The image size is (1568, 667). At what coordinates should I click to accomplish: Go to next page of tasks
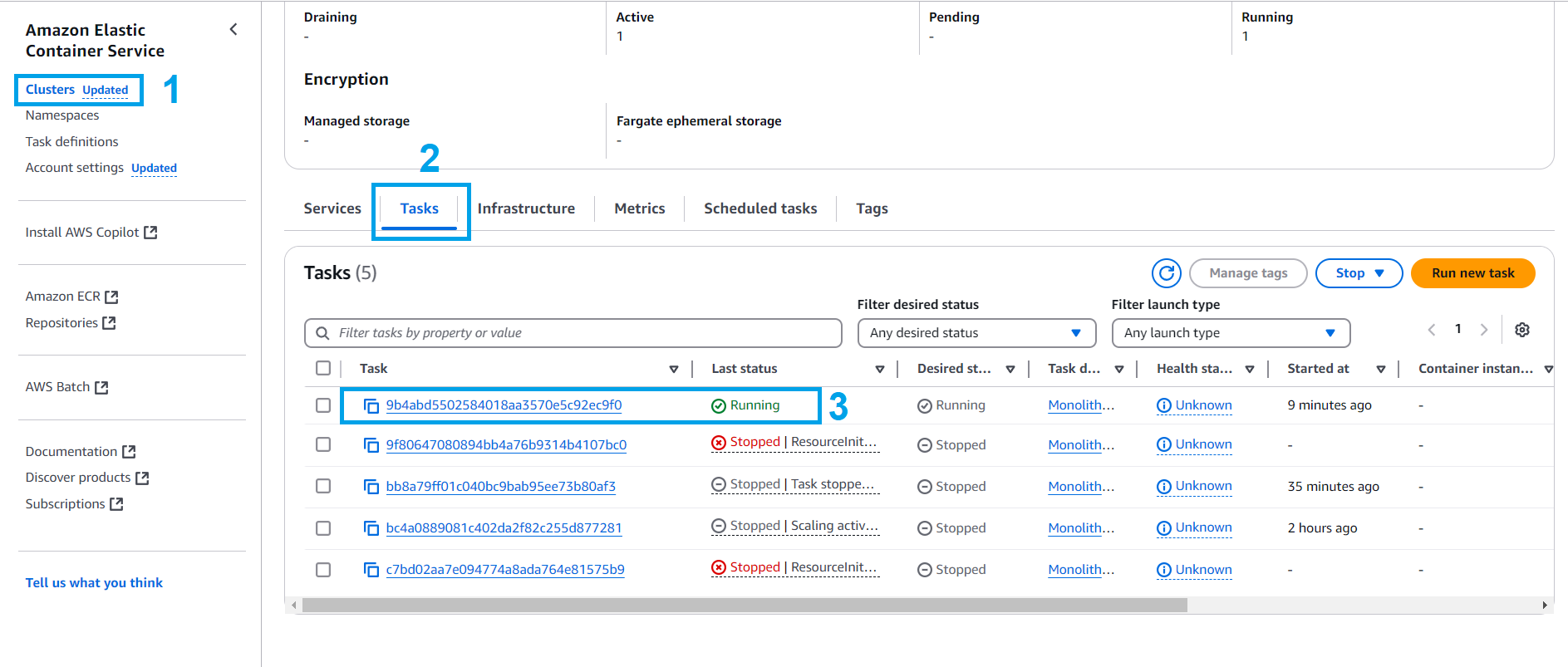[1484, 330]
